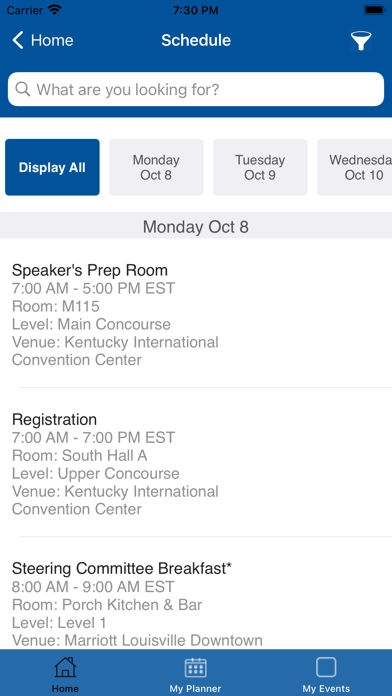The height and width of the screenshot is (696, 392).
Task: Tap the search magnifier icon
Action: [23, 89]
